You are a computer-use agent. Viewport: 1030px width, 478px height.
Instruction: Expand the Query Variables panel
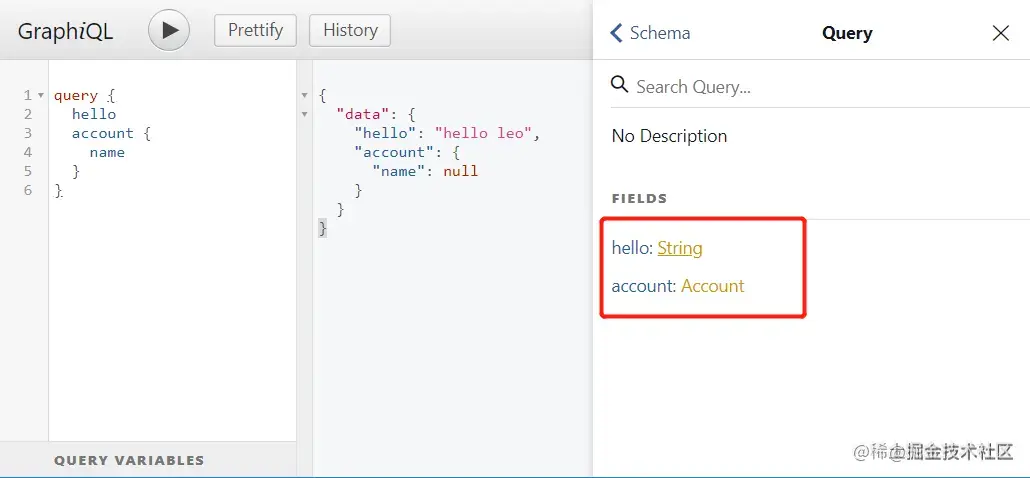click(x=148, y=460)
